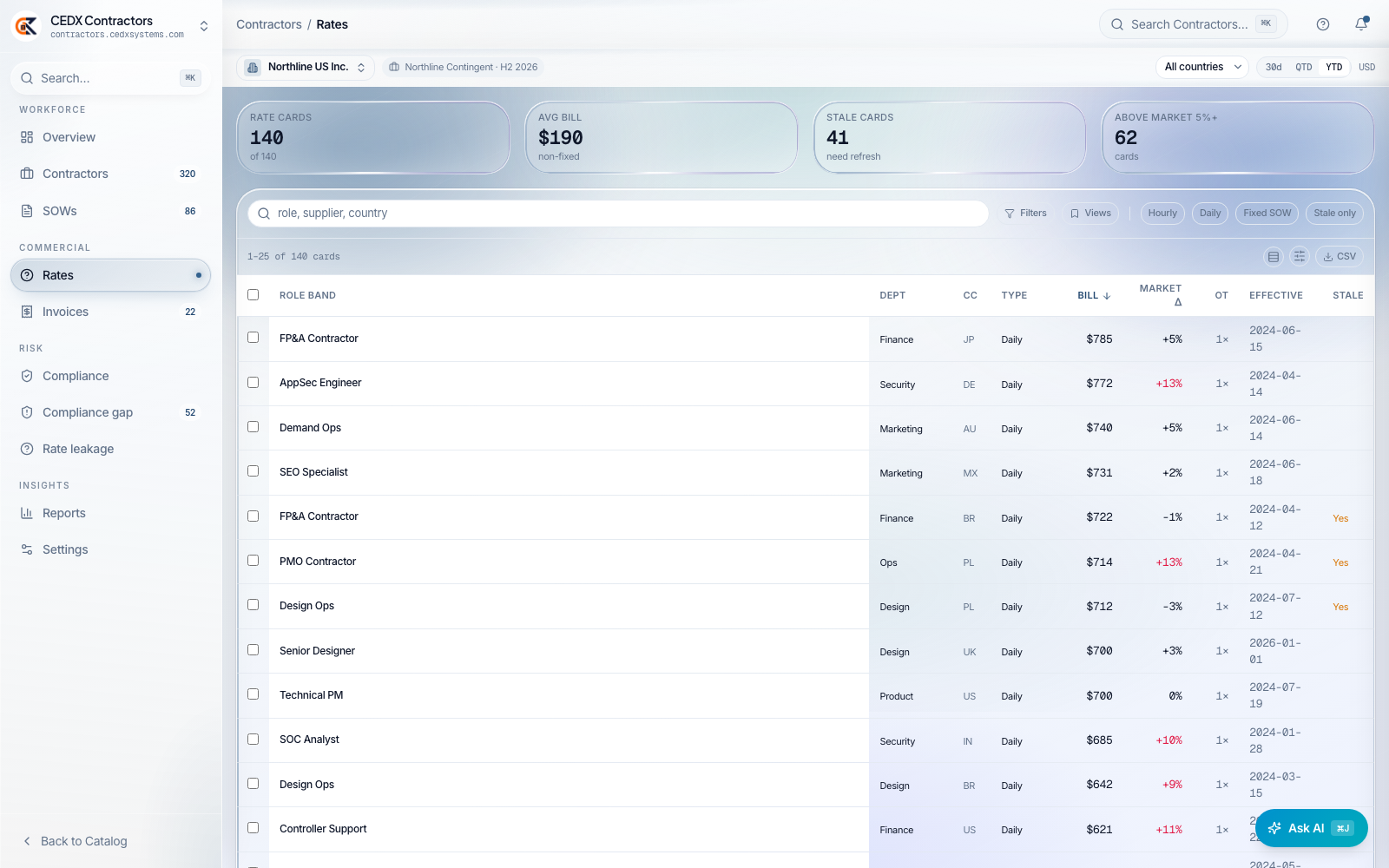Image resolution: width=1389 pixels, height=868 pixels.
Task: Open the Ask AI assistant
Action: click(x=1311, y=828)
